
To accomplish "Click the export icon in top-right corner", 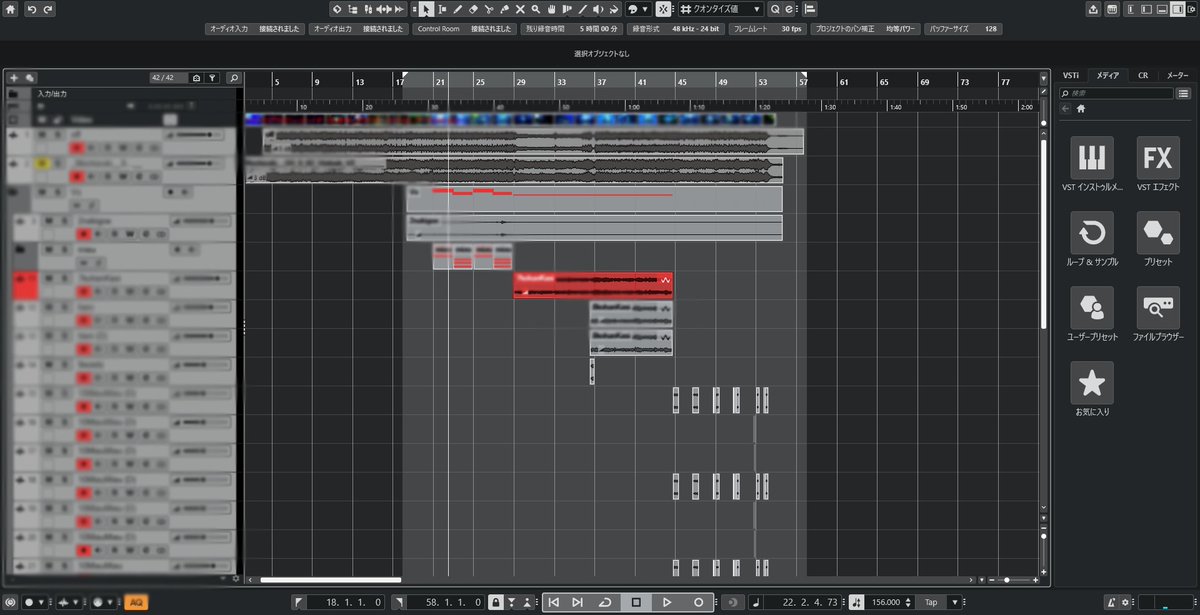I will tap(1093, 9).
